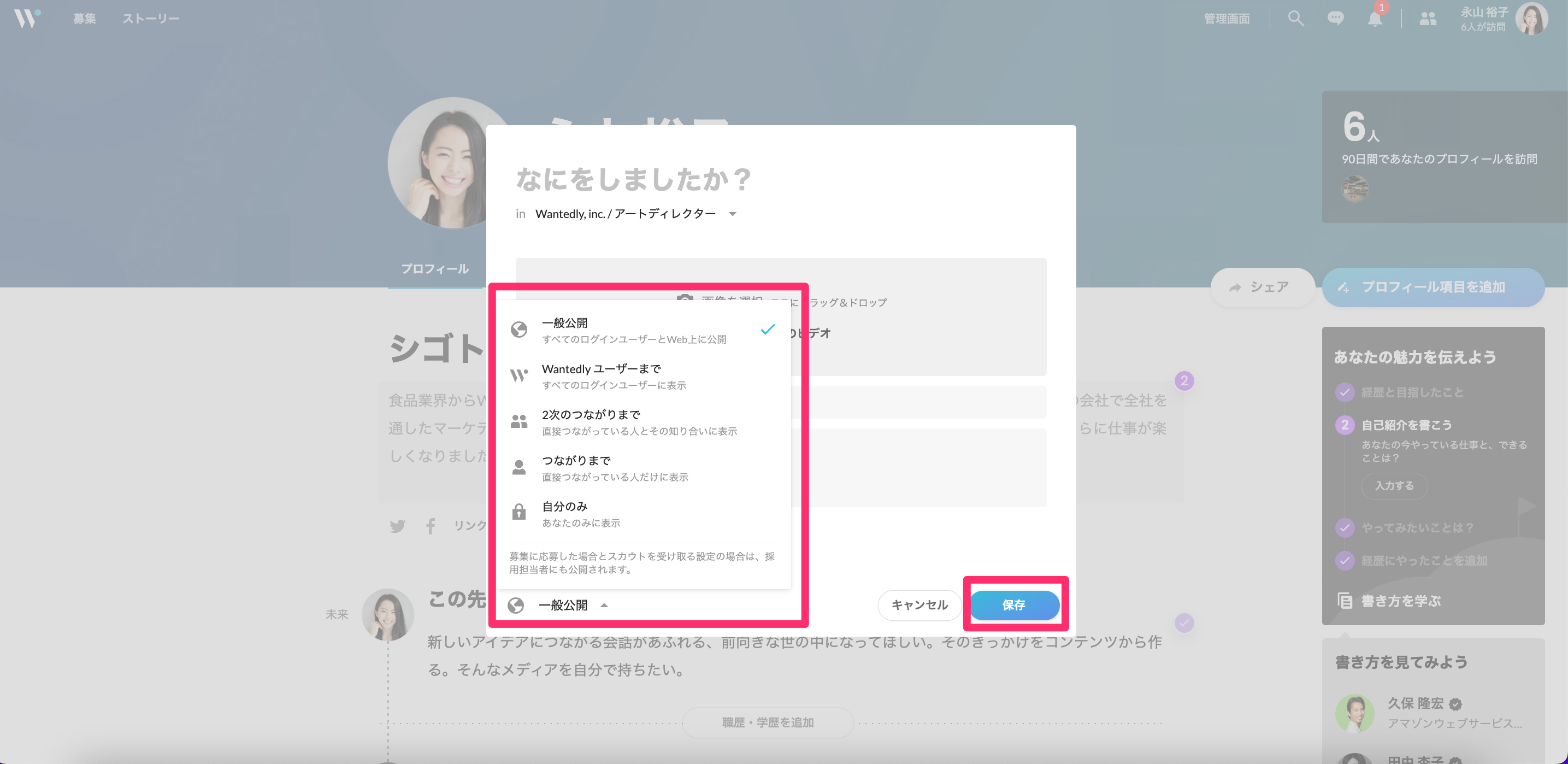
Task: Click the share arrow icon in シェア button
Action: [1234, 287]
